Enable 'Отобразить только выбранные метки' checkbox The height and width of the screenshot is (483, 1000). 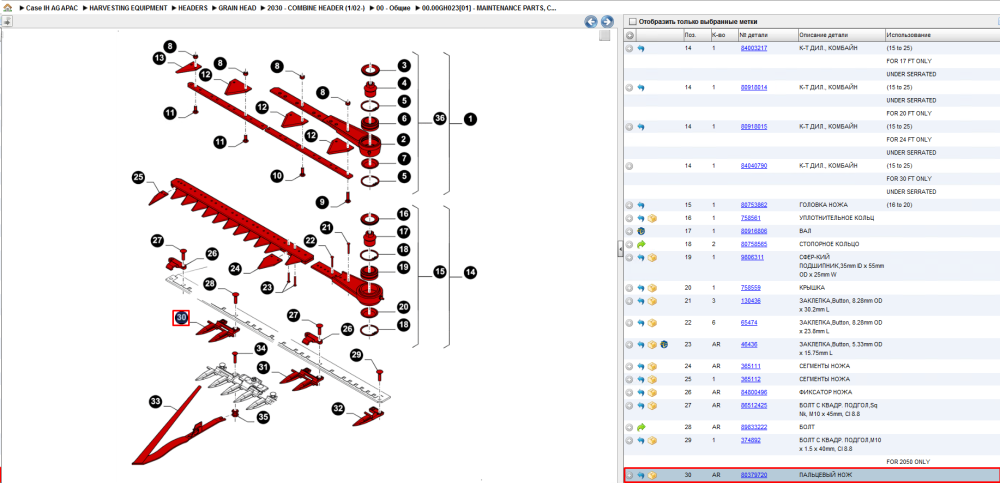pyautogui.click(x=633, y=20)
